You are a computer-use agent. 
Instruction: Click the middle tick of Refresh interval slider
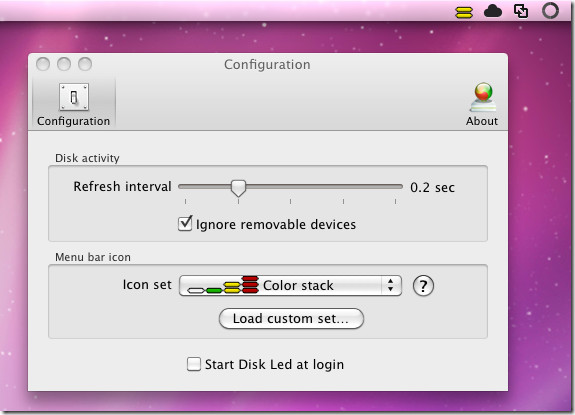tap(290, 201)
